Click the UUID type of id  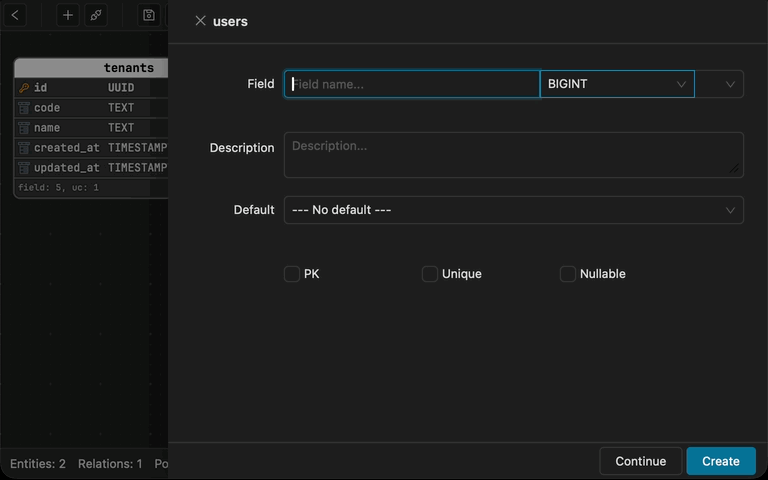tap(121, 88)
